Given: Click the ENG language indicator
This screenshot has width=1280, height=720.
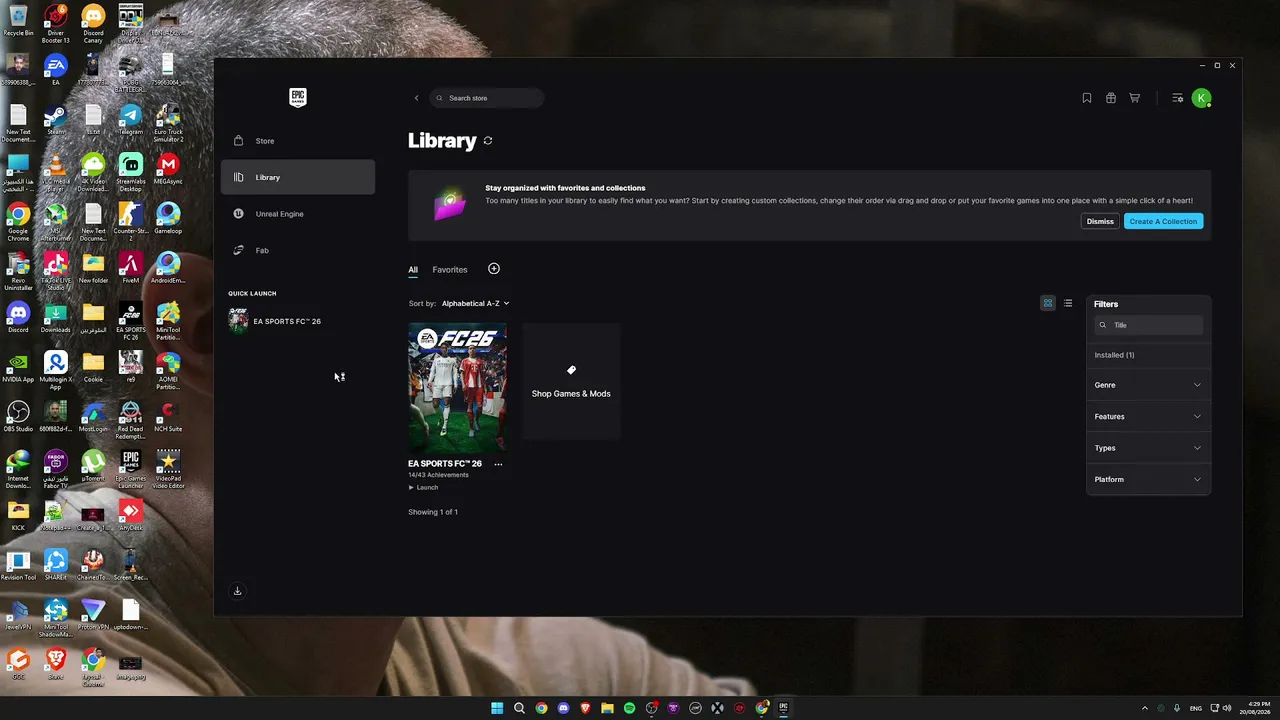Looking at the screenshot, I should 1196,708.
